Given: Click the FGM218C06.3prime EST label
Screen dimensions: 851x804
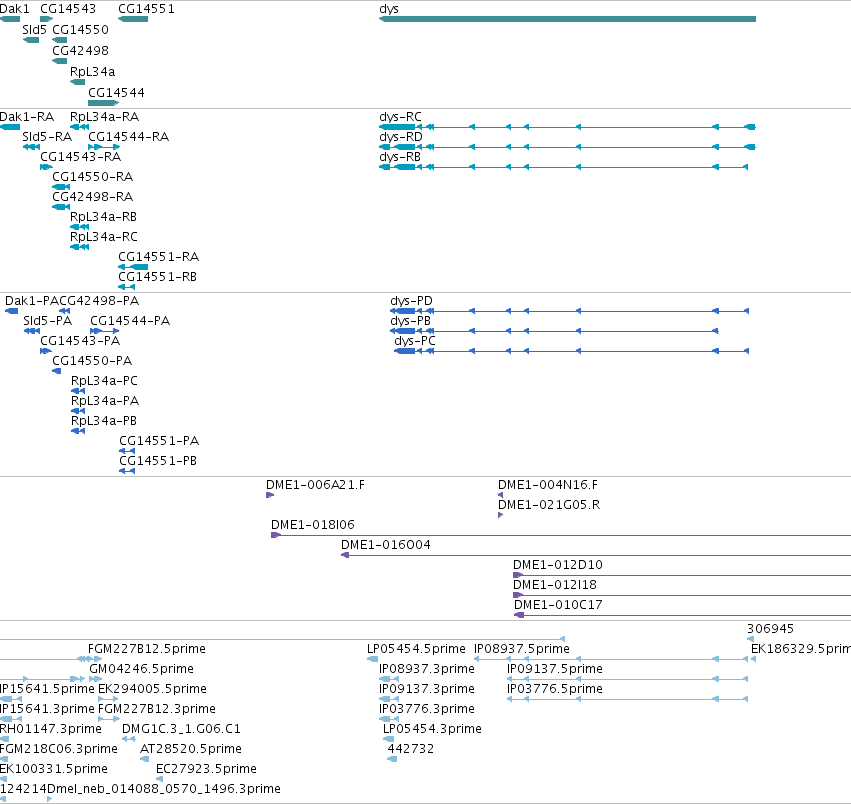Looking at the screenshot, I should click(59, 749).
